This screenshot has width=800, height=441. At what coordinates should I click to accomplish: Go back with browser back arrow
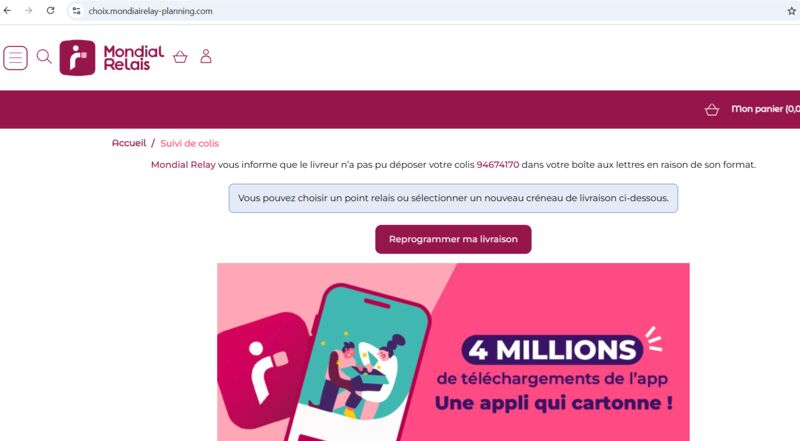[8, 11]
